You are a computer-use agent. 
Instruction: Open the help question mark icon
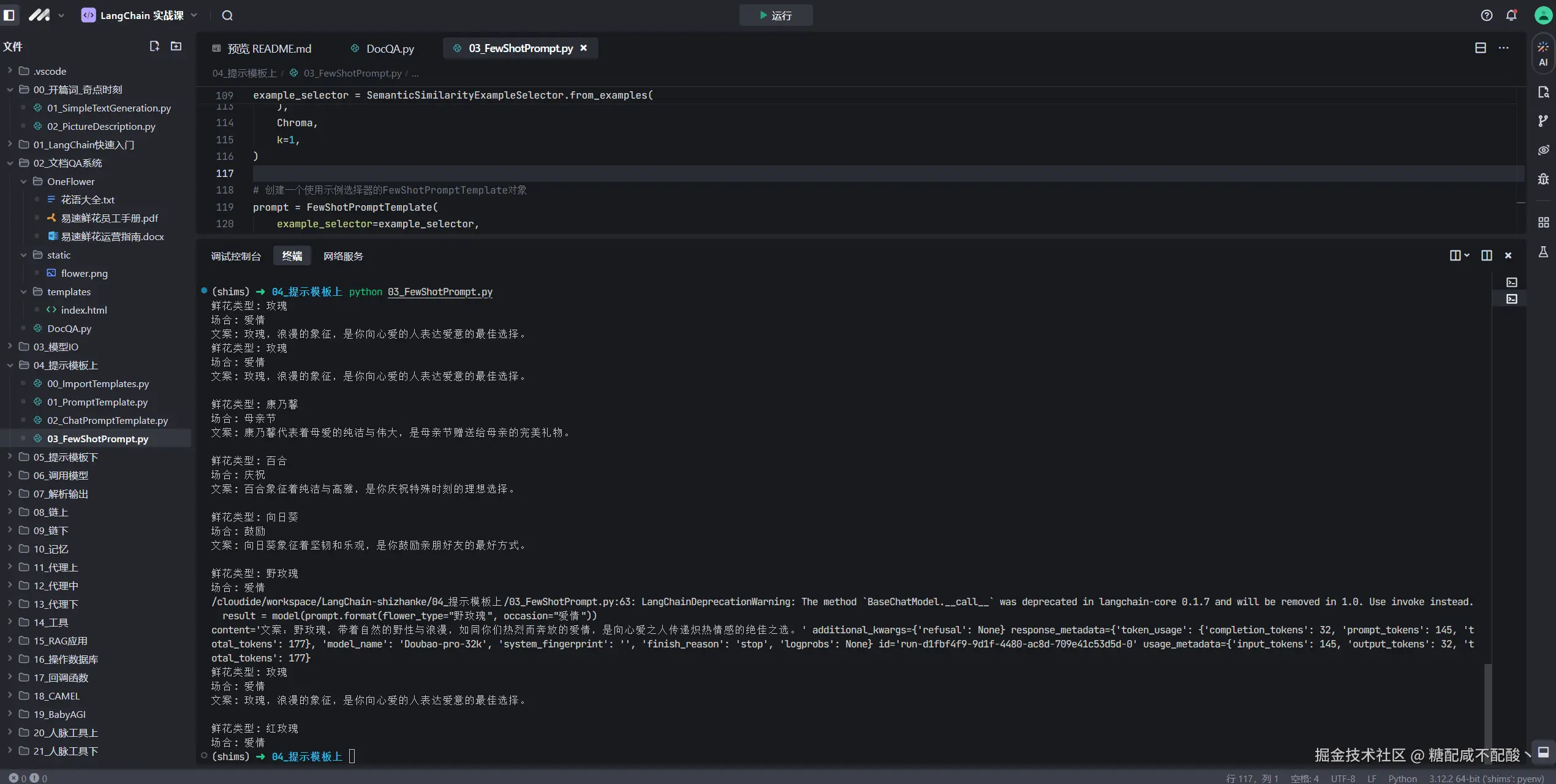pyautogui.click(x=1486, y=15)
